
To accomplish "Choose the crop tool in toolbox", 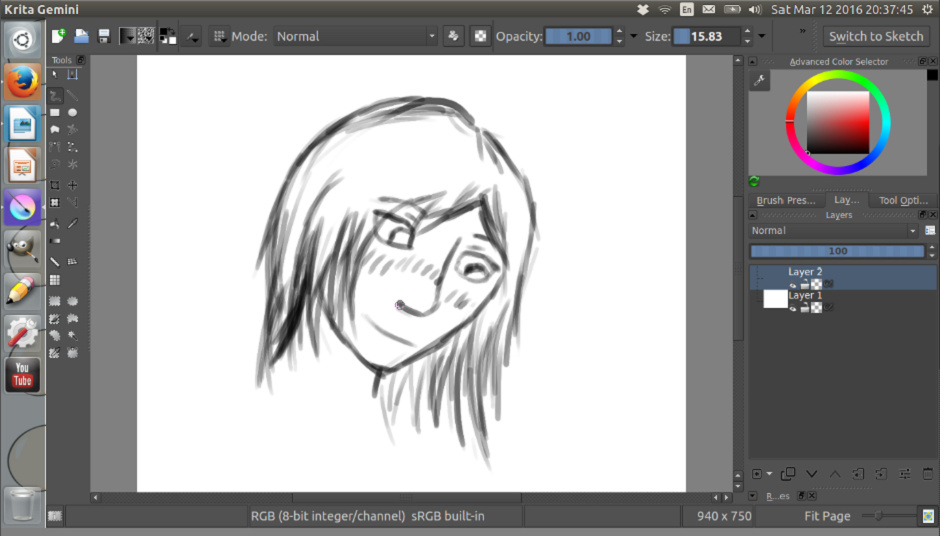I will 55,185.
